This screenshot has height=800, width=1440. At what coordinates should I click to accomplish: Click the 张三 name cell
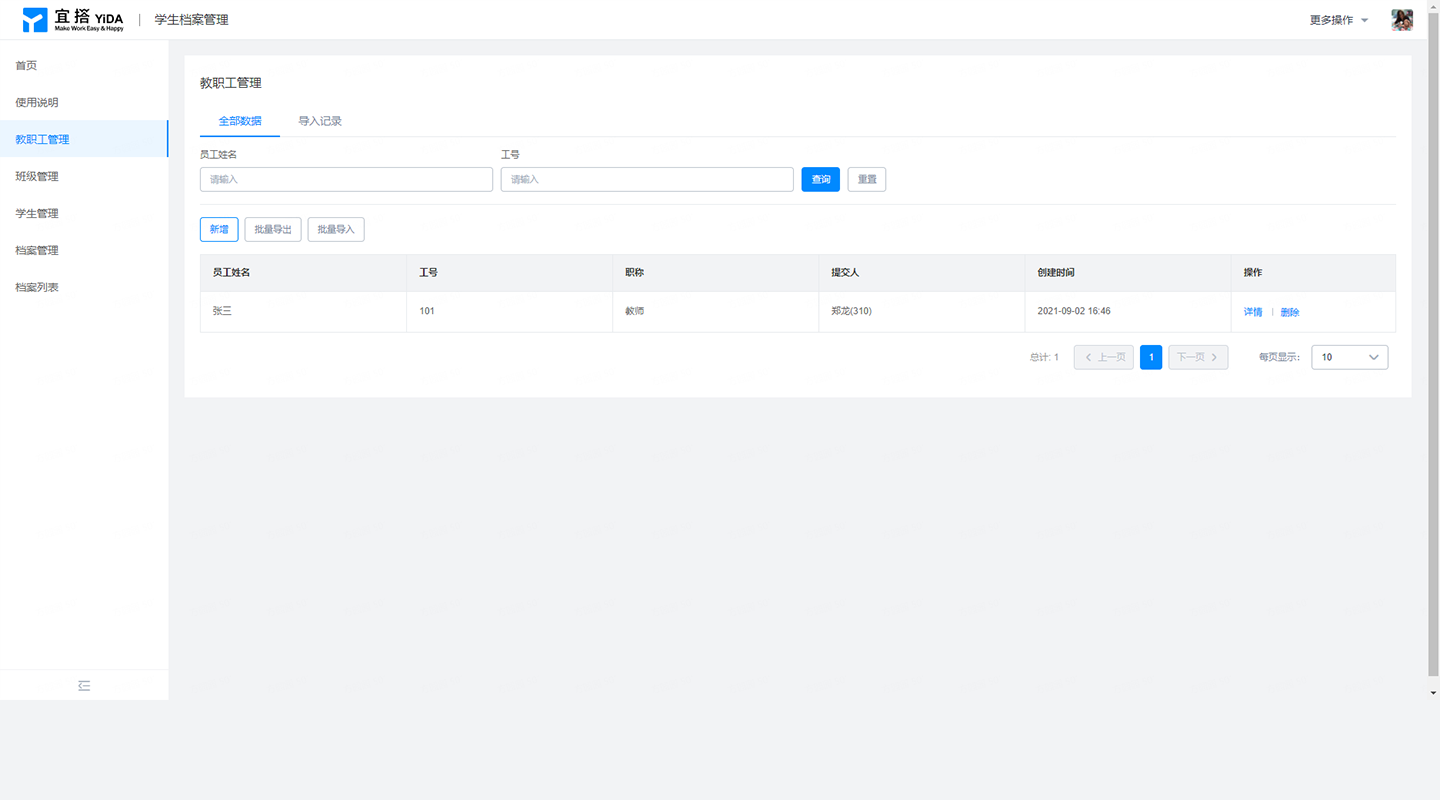tap(303, 311)
